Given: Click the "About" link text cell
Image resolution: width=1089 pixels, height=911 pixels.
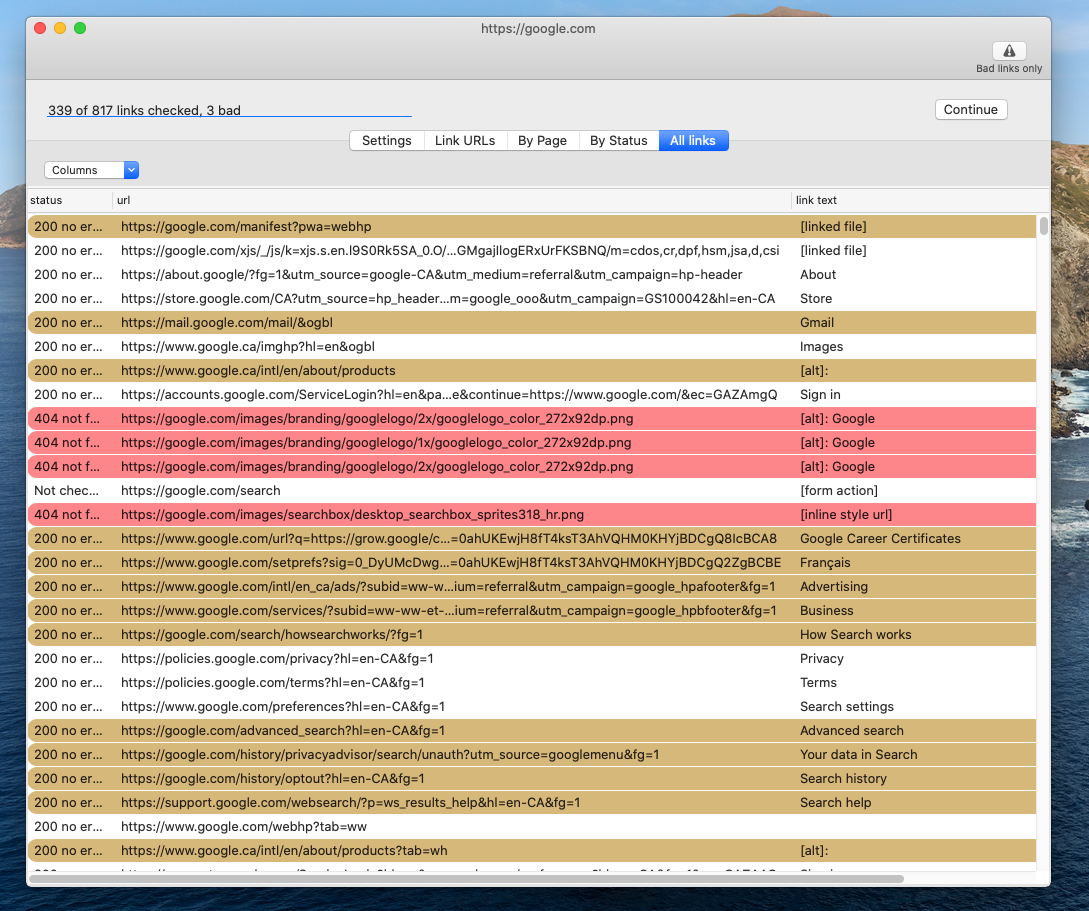Looking at the screenshot, I should click(x=817, y=274).
